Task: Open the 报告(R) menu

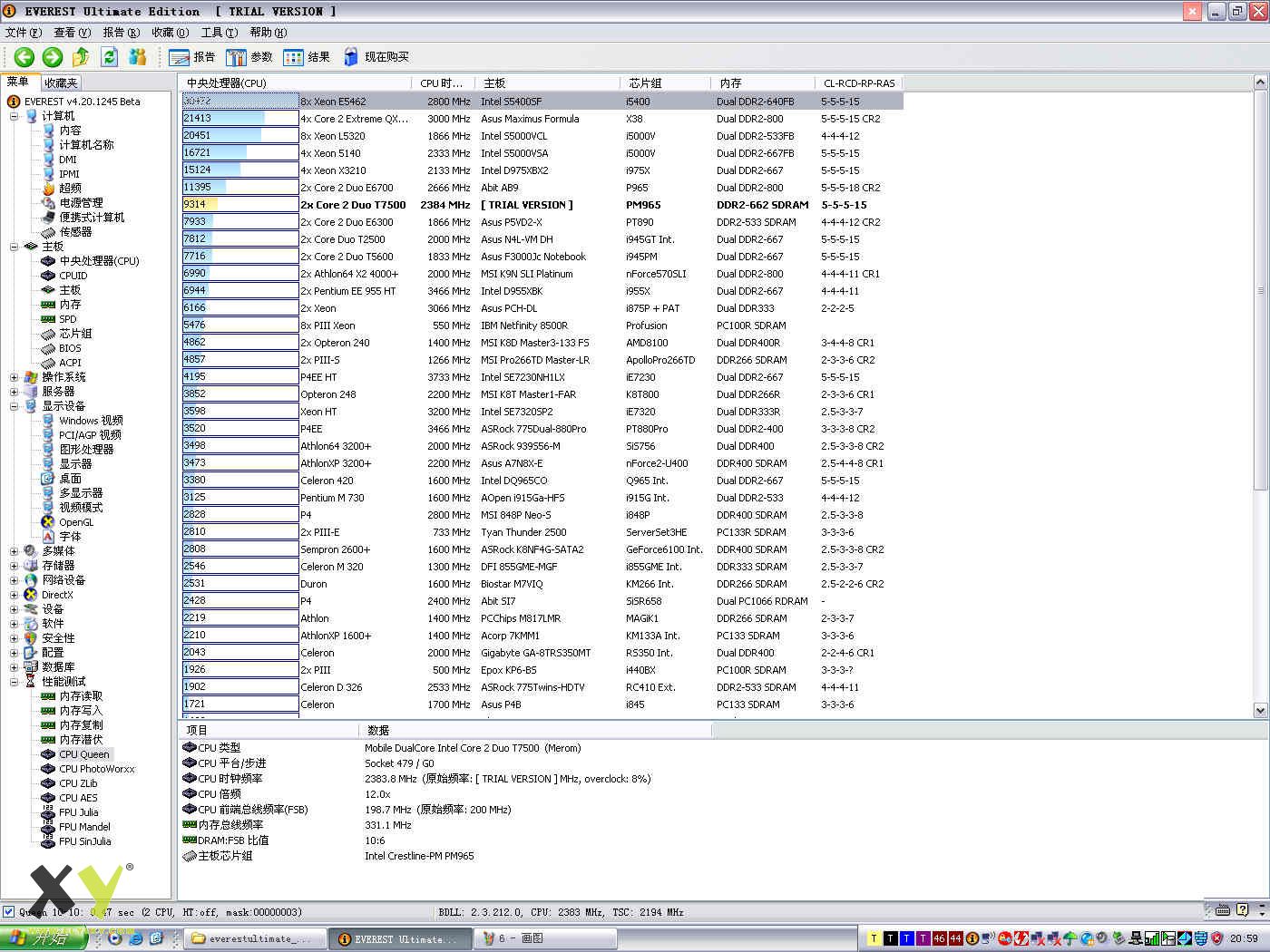Action: (x=122, y=33)
